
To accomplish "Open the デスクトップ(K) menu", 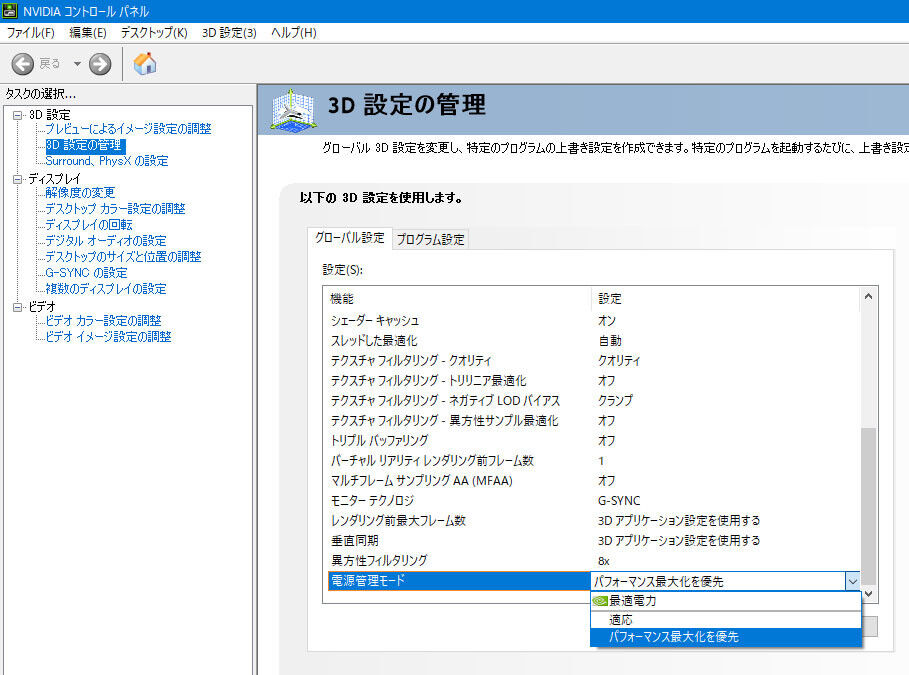I will [x=154, y=32].
